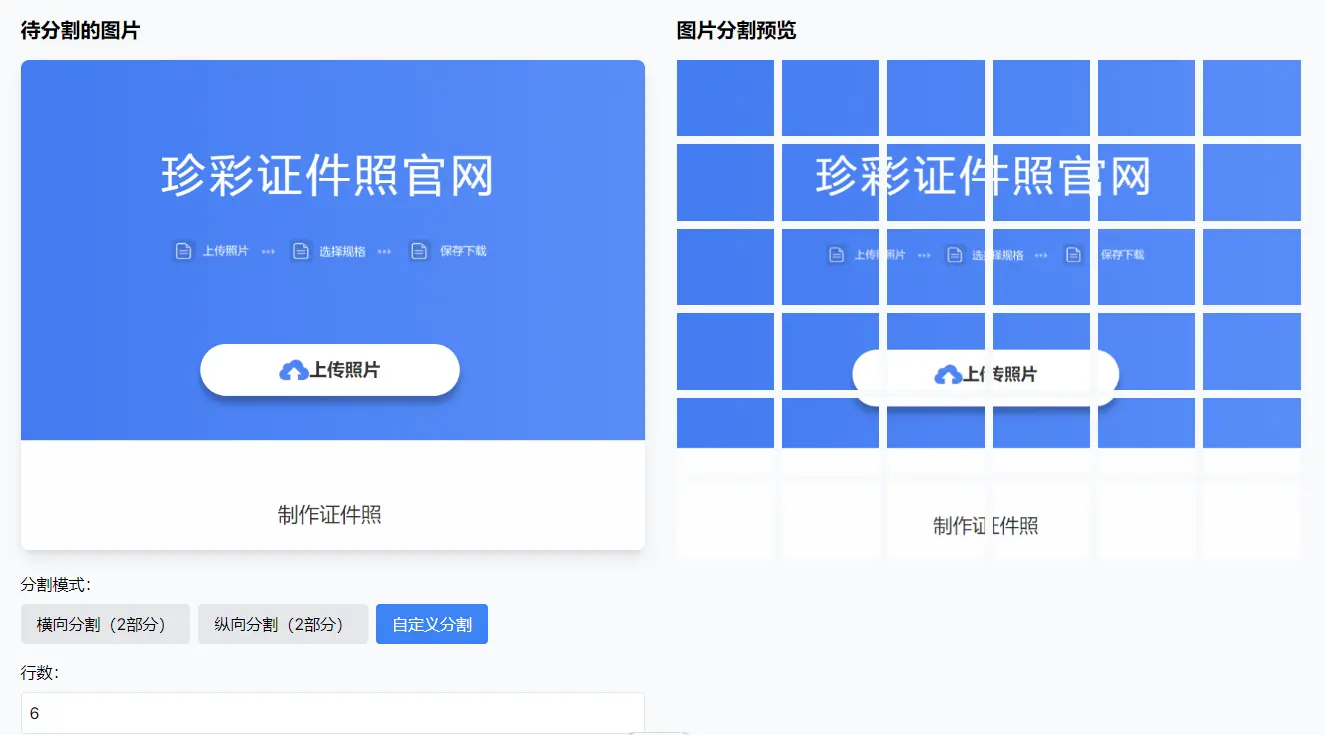
Task: Click the bottom-right tile in split preview
Action: [1251, 520]
